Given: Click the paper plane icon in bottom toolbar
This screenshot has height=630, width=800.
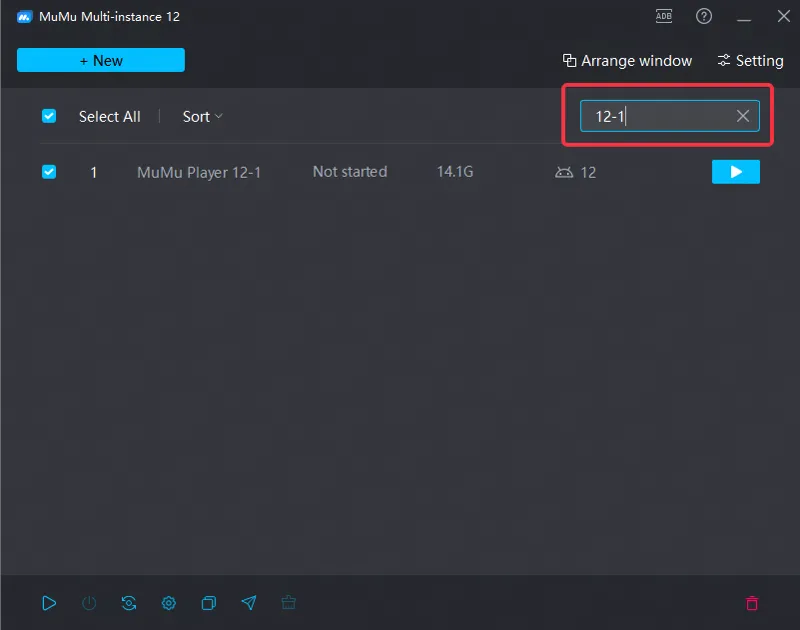Looking at the screenshot, I should coord(248,603).
